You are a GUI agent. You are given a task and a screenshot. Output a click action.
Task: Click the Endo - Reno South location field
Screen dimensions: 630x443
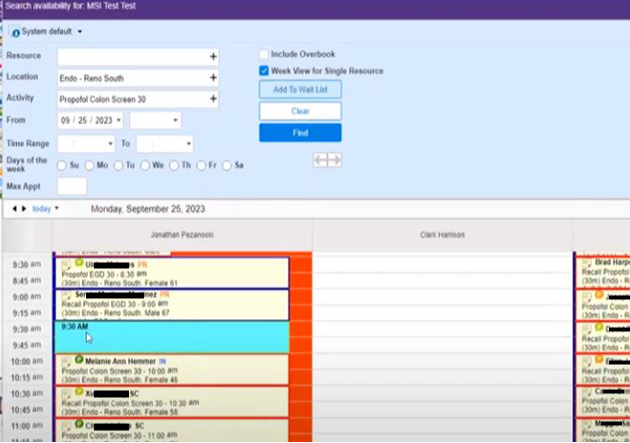[138, 78]
